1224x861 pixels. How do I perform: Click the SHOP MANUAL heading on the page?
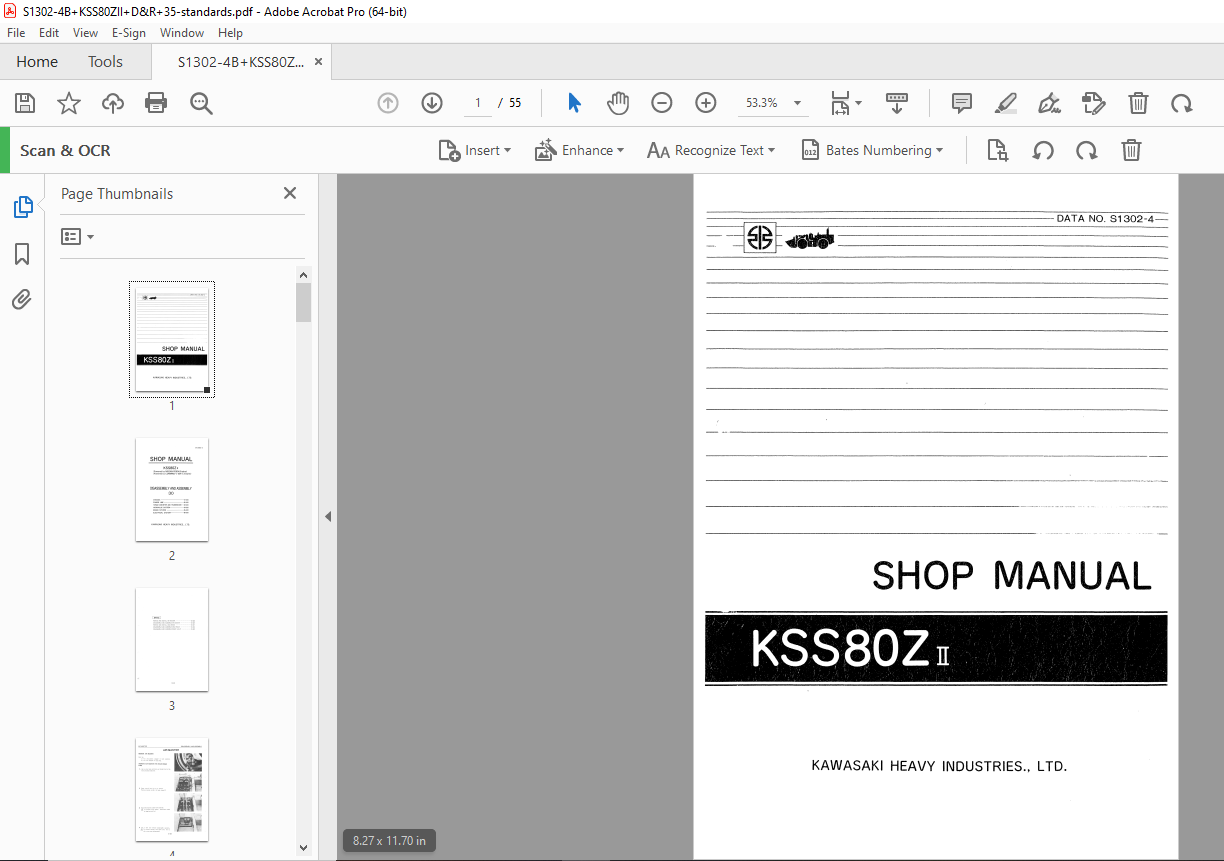pyautogui.click(x=1012, y=576)
